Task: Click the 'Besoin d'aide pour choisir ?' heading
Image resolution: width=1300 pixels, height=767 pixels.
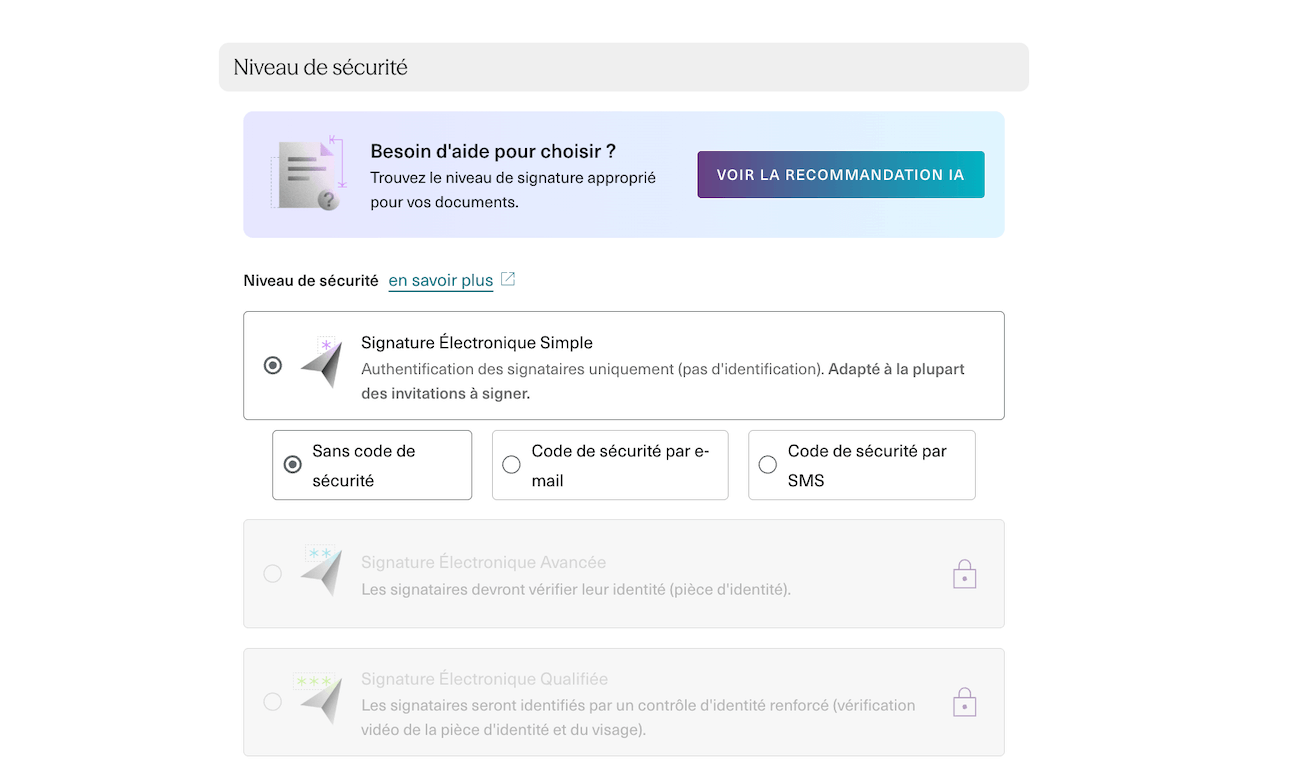Action: click(x=492, y=152)
